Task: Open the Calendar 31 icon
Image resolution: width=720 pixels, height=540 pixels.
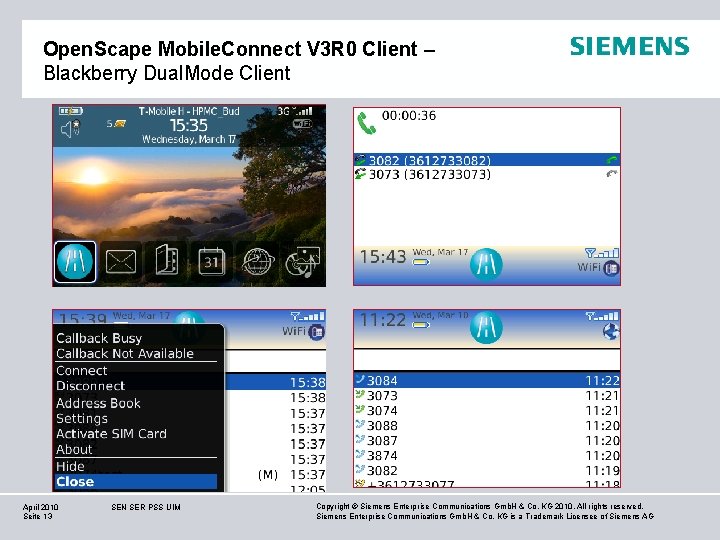Action: tap(211, 261)
